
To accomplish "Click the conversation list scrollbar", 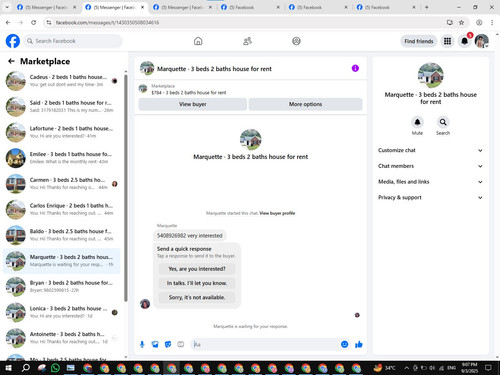I will pyautogui.click(x=126, y=188).
